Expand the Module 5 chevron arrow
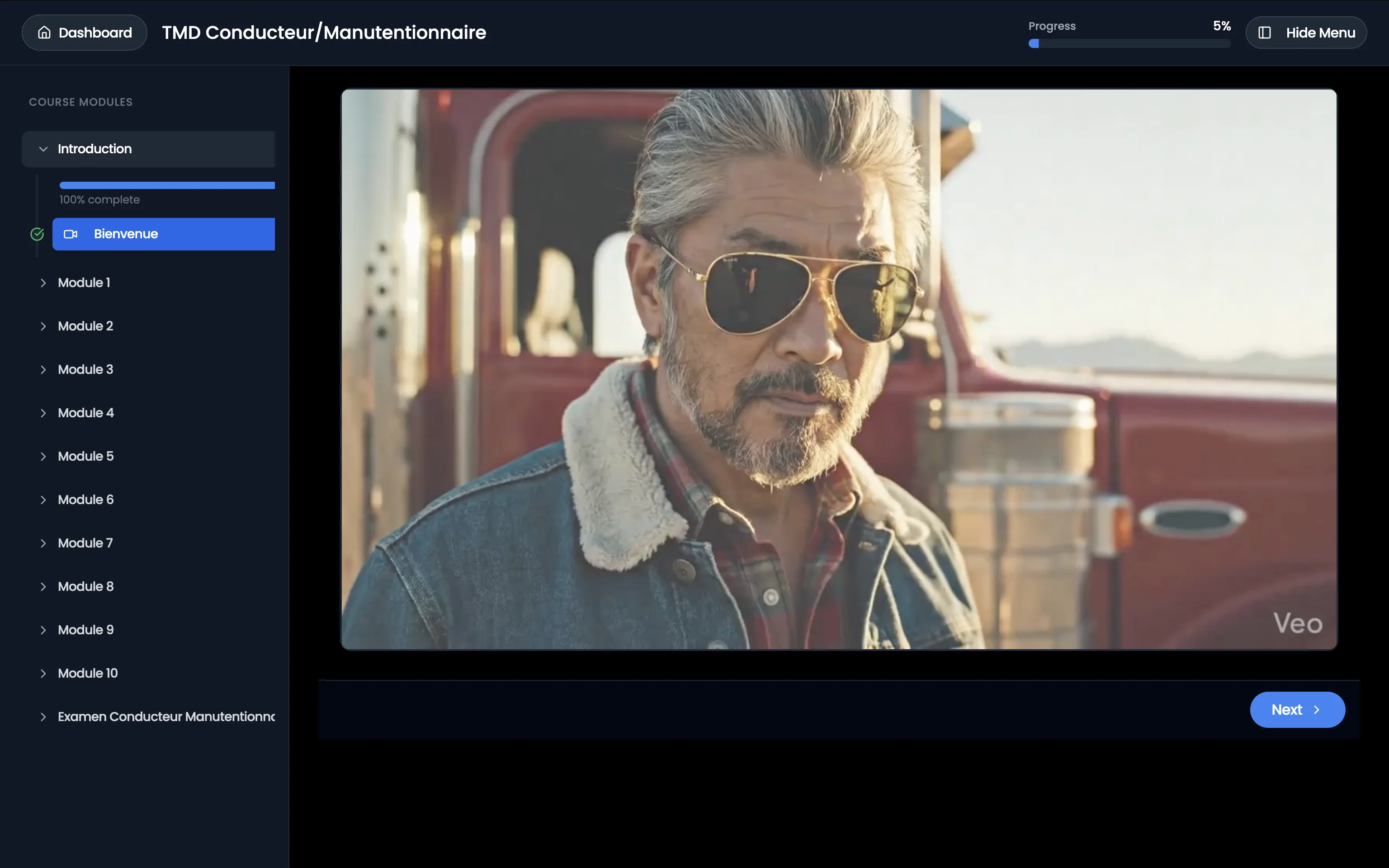This screenshot has height=868, width=1389. coord(43,457)
